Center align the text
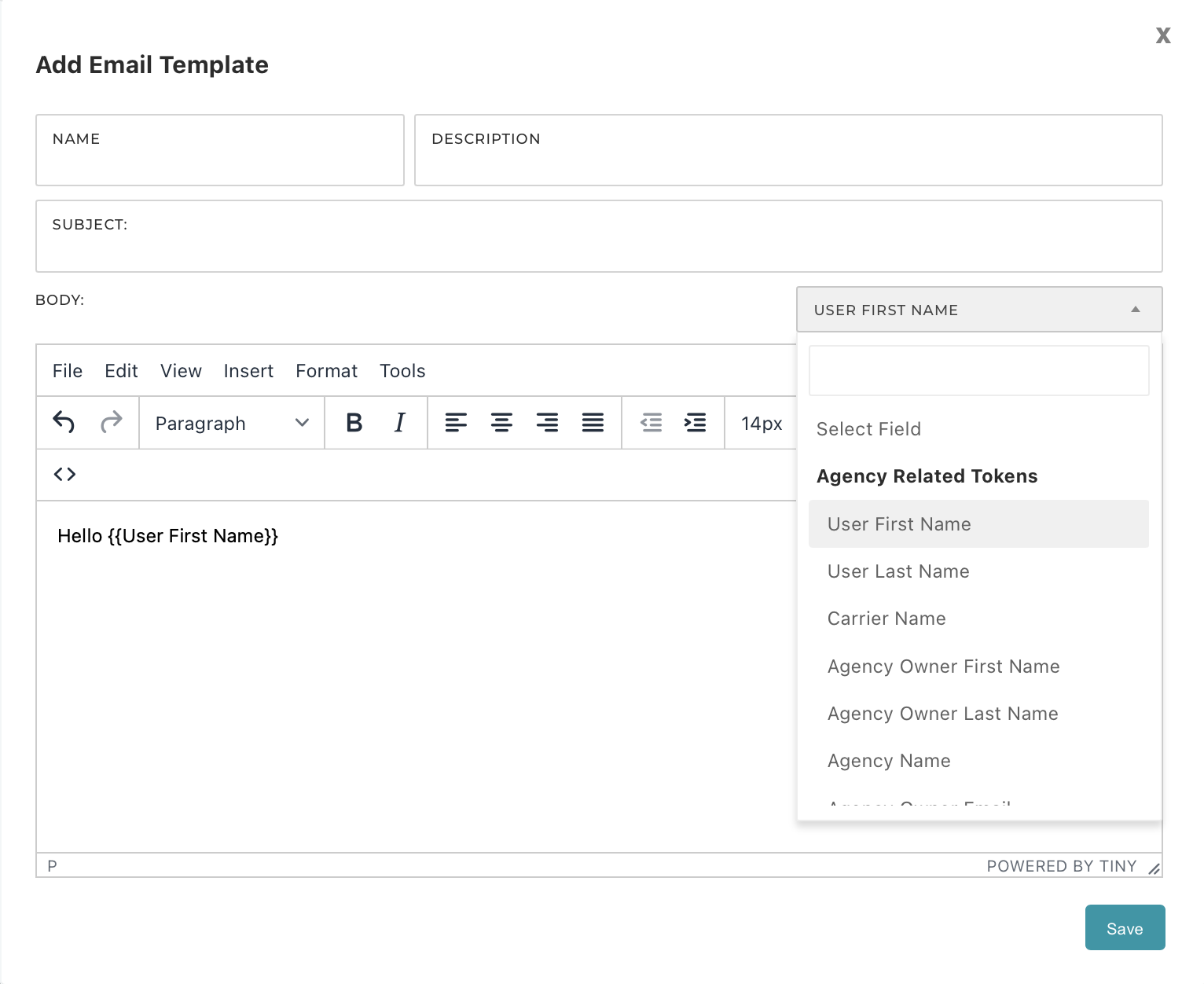The width and height of the screenshot is (1204, 984). click(501, 423)
